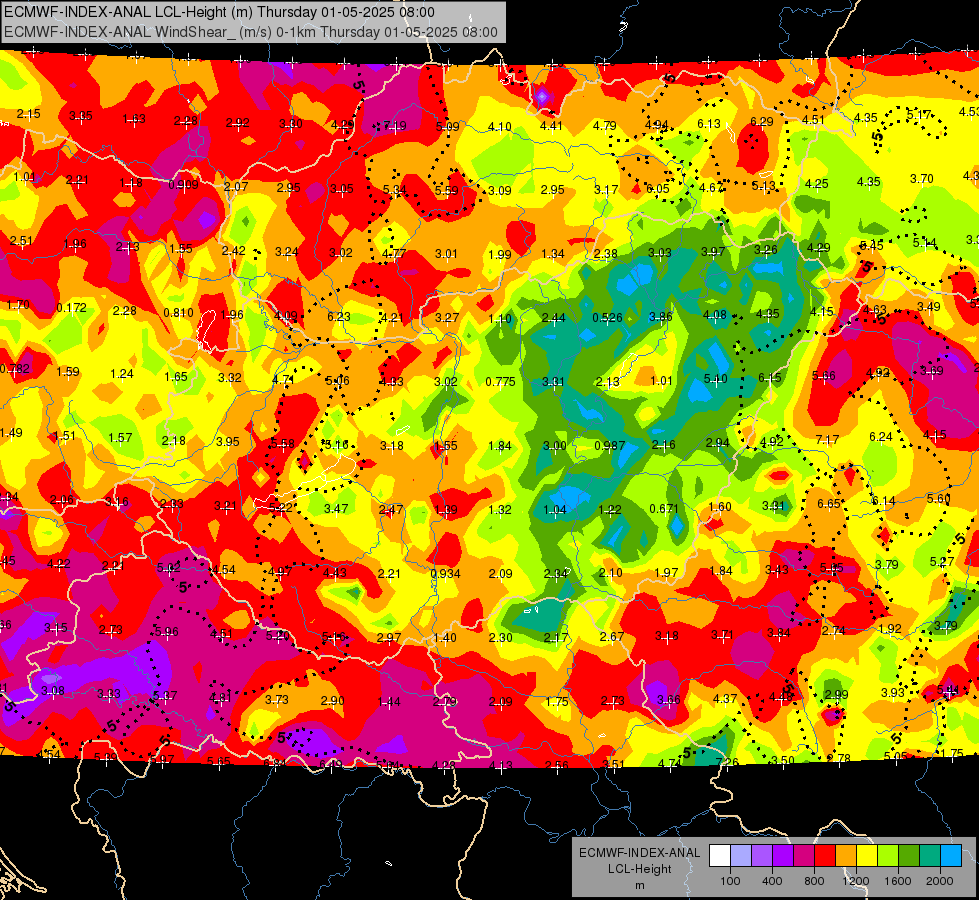This screenshot has width=979, height=900.
Task: Click the wind shear value 5.59
Action: 446,190
